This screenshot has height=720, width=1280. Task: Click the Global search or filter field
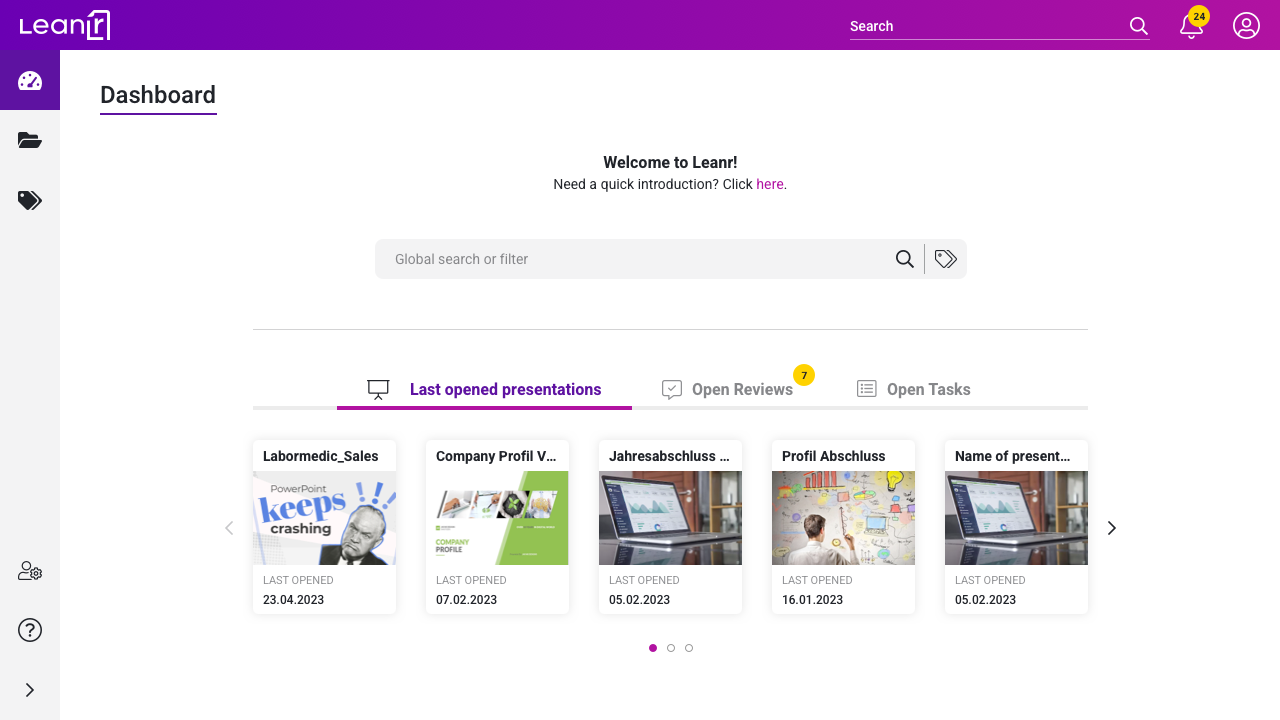point(620,258)
